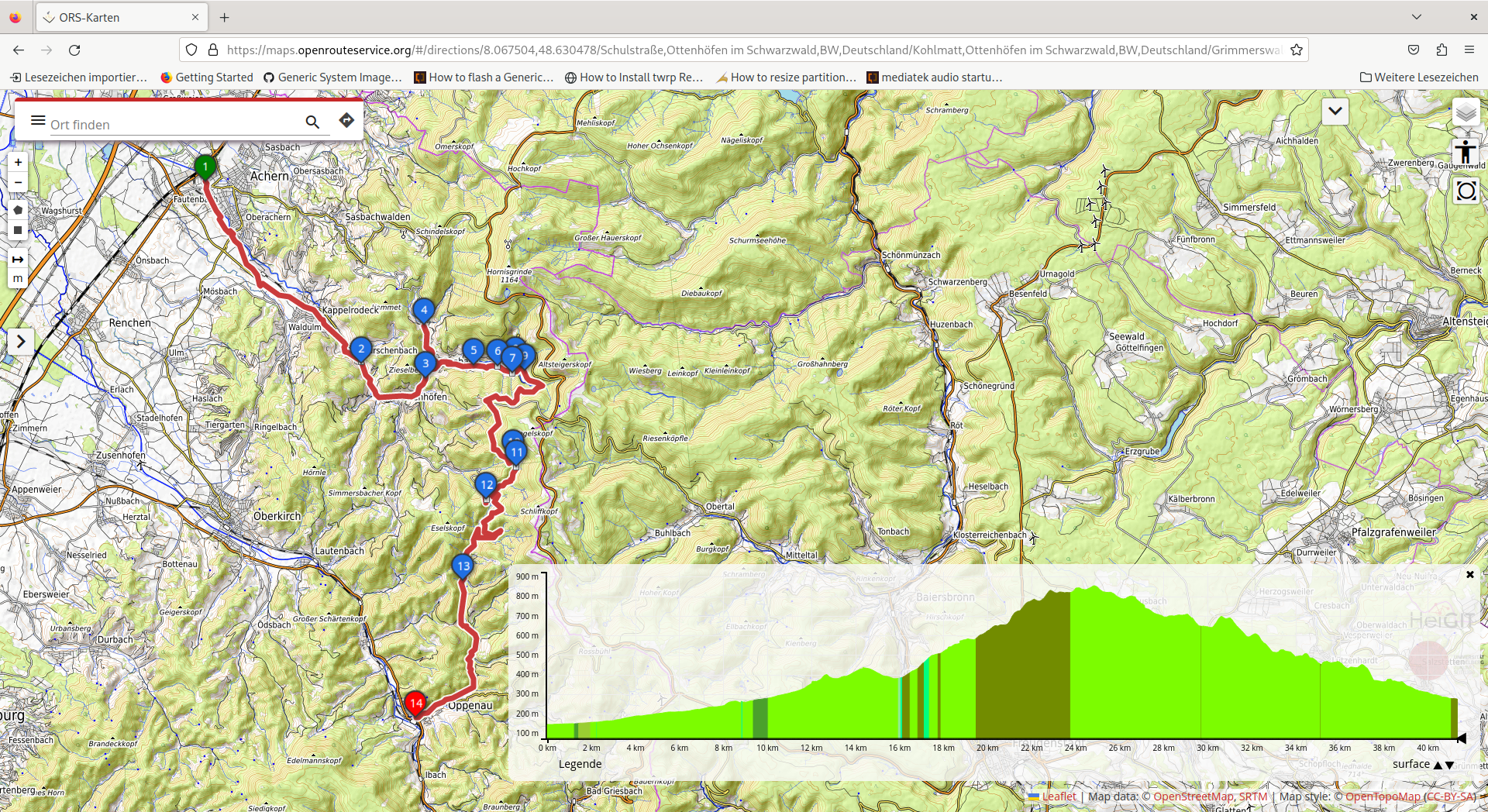1488x812 pixels.
Task: Switch surface chart with down triangle
Action: 1449,765
